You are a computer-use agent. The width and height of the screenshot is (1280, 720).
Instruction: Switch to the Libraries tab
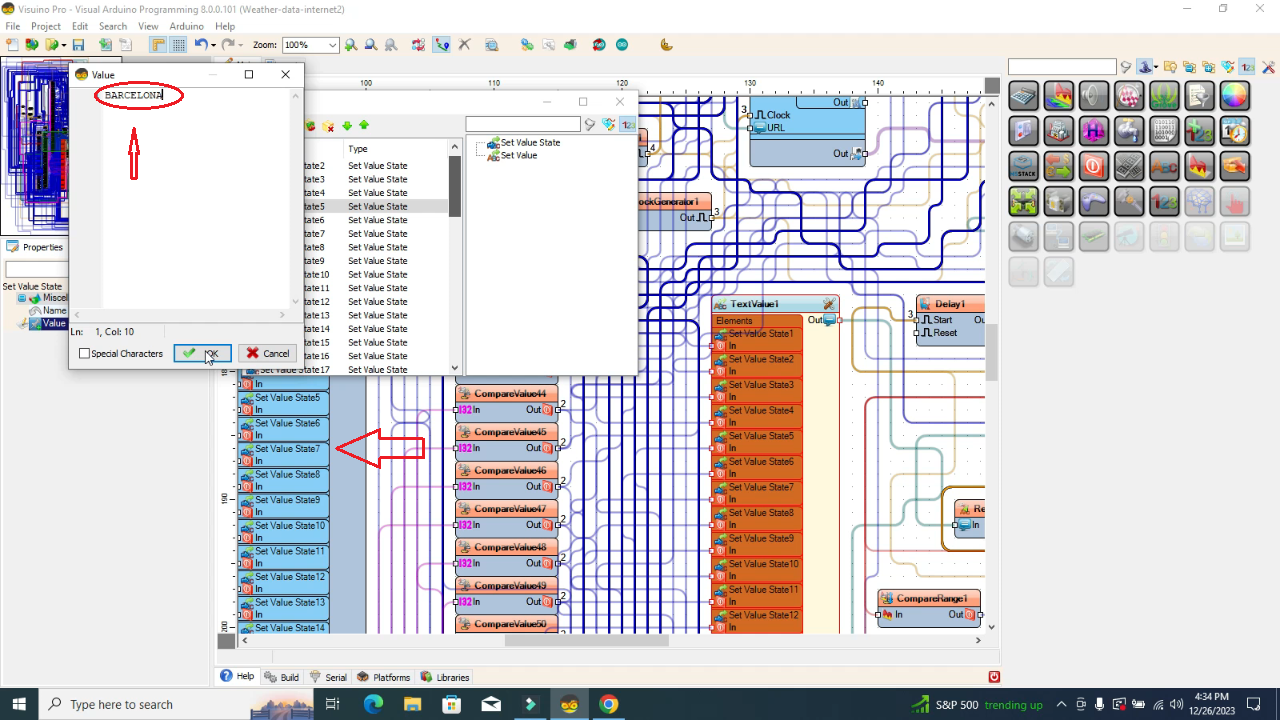tap(445, 677)
